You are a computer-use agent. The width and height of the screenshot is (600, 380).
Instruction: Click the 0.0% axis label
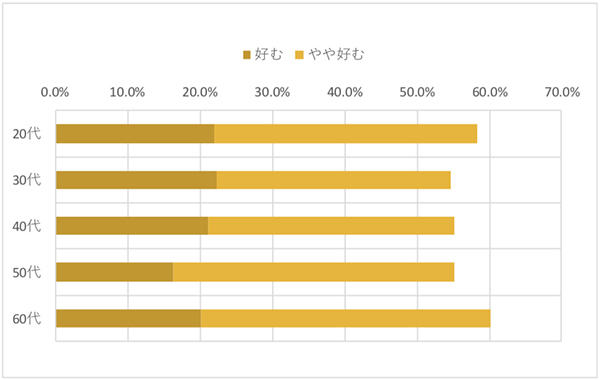click(x=55, y=92)
